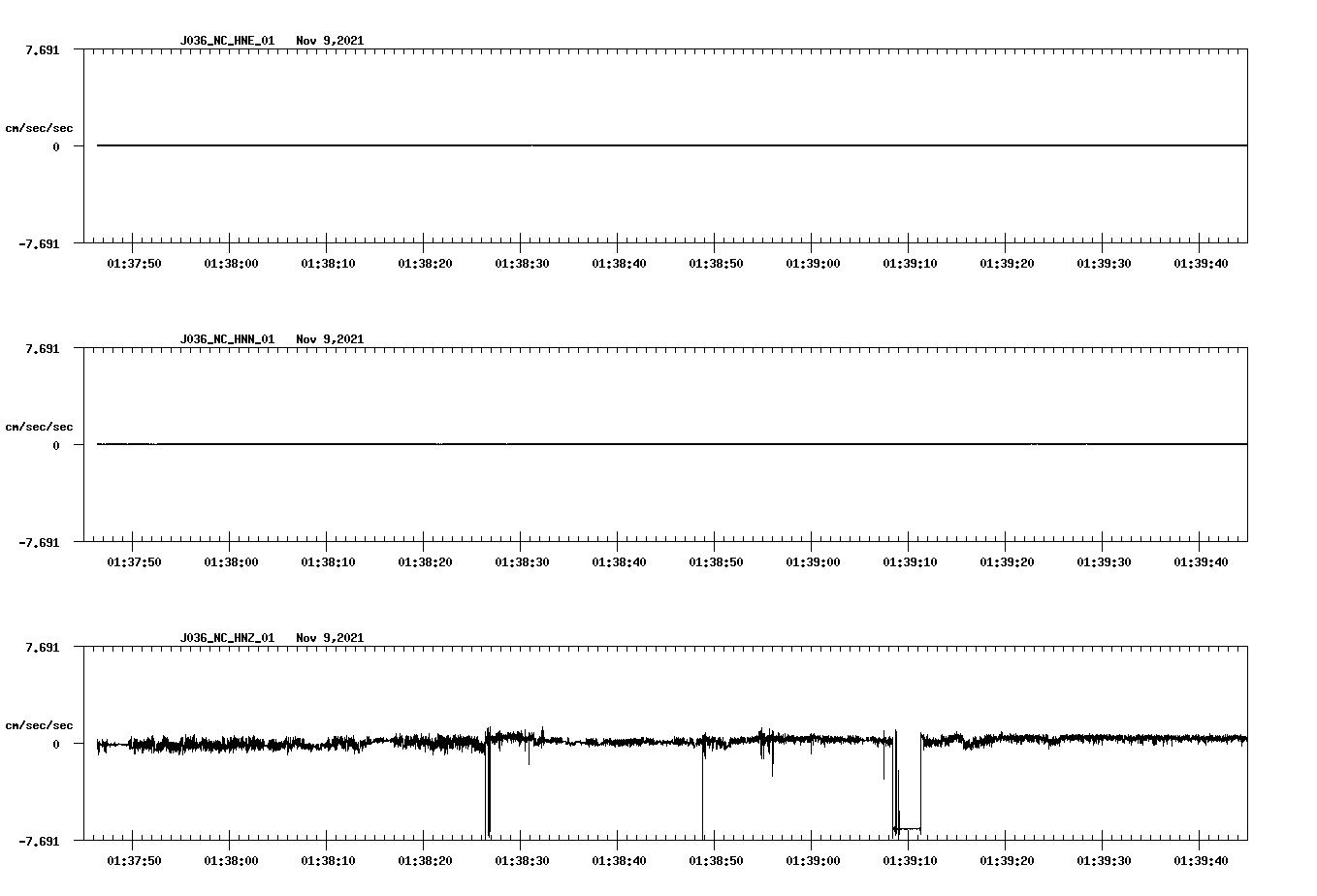Select the Nov 9,2021 date above HNZ plot
This screenshot has height=896, width=1317.
[330, 638]
